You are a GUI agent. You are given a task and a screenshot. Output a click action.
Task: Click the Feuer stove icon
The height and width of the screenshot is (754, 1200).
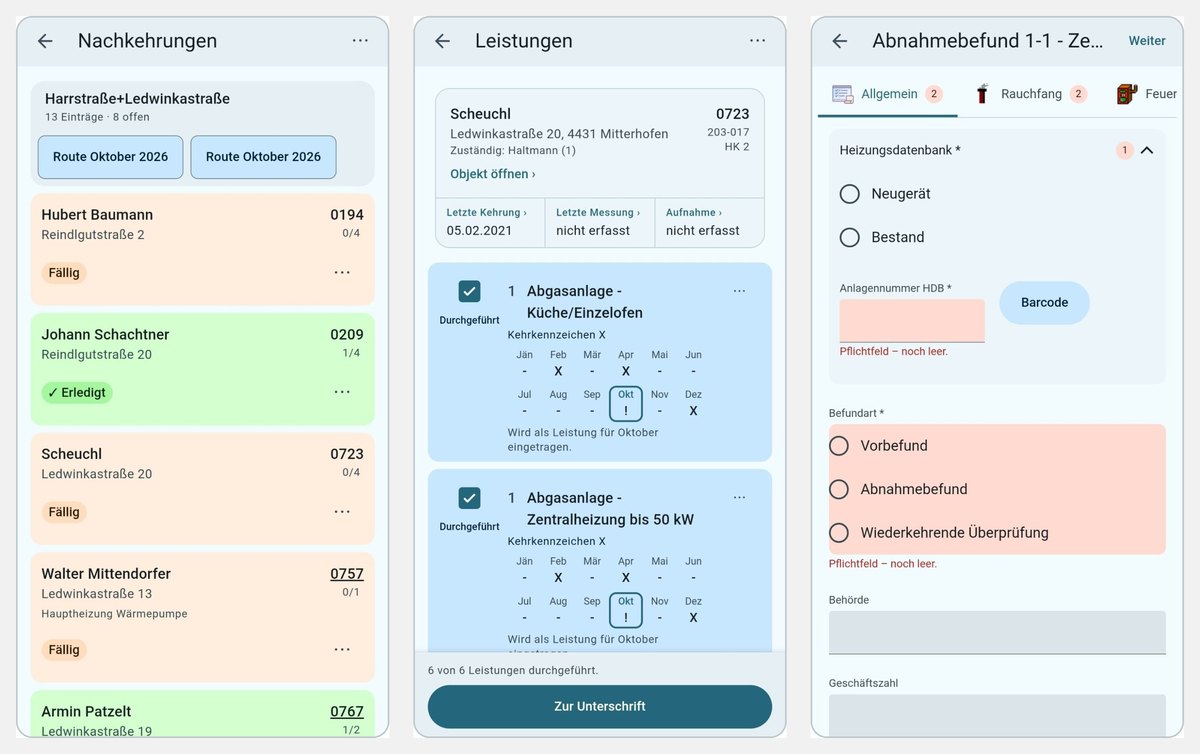(x=1127, y=94)
